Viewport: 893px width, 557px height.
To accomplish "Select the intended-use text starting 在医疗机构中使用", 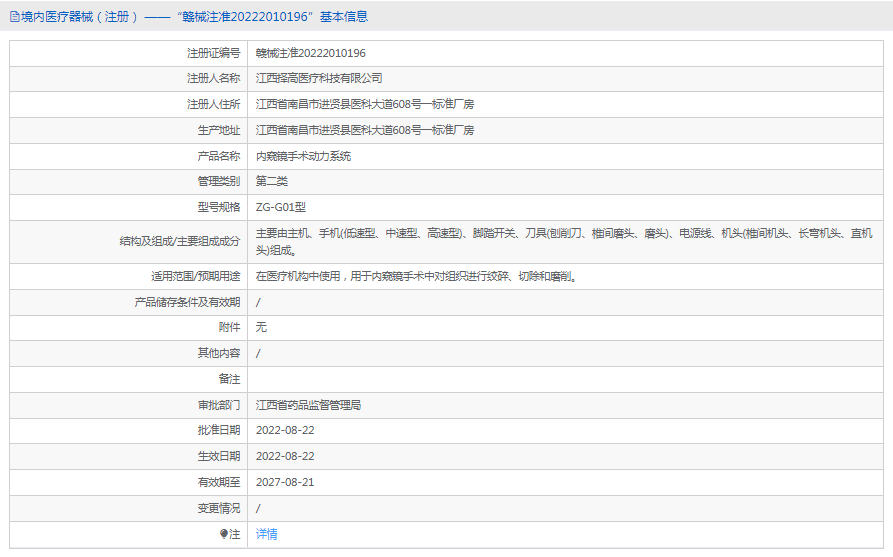I will (x=417, y=276).
